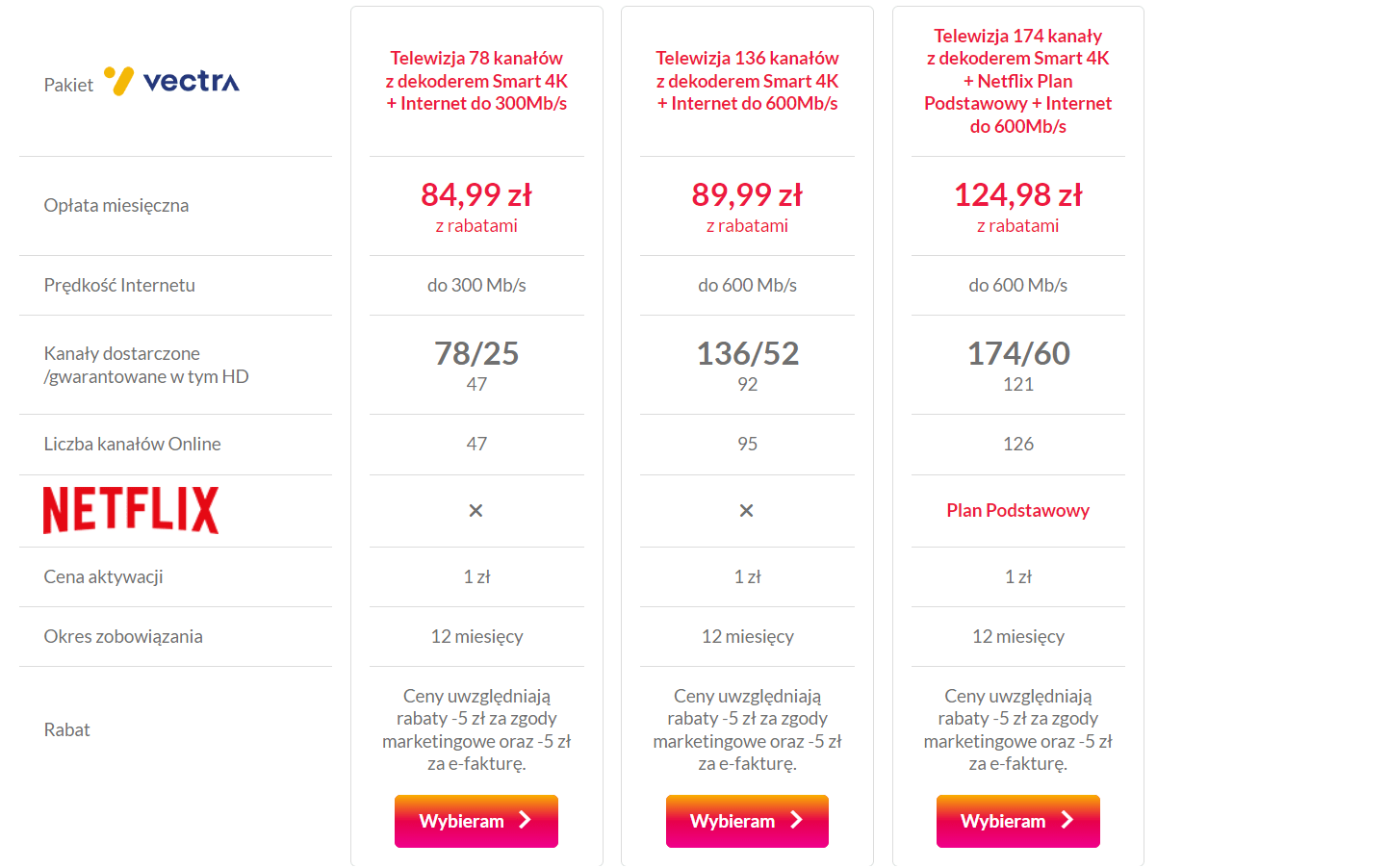
Task: Click the Vectra logo
Action: [171, 82]
